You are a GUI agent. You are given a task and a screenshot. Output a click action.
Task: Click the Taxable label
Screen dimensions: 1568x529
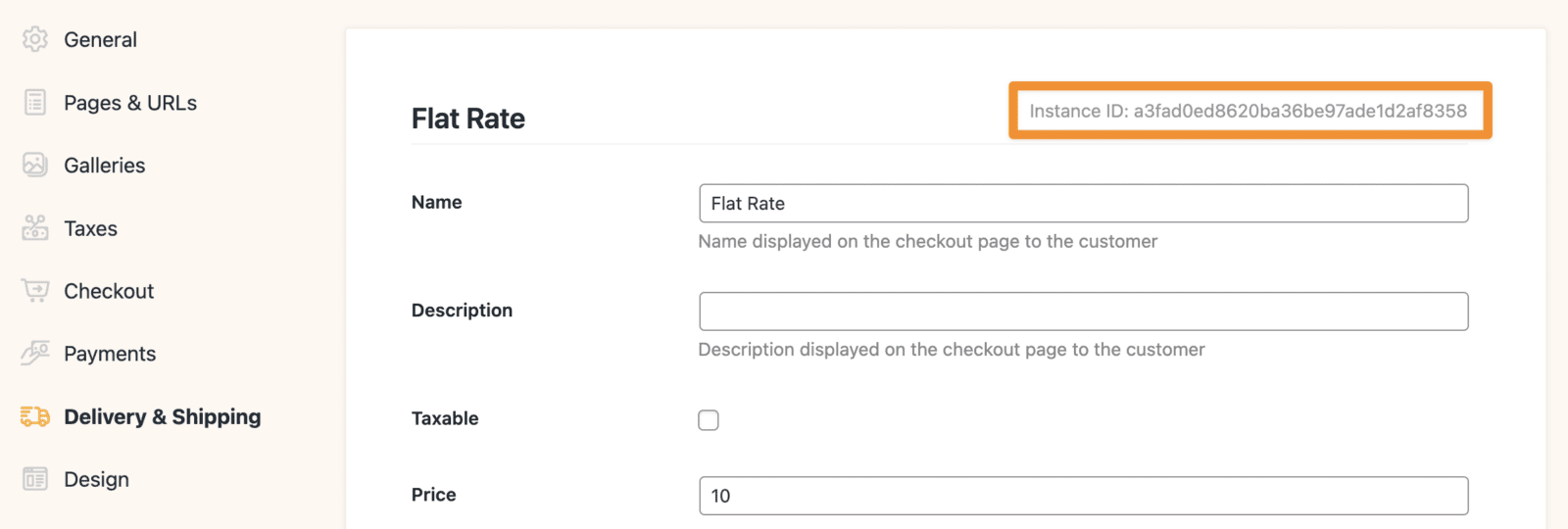445,418
